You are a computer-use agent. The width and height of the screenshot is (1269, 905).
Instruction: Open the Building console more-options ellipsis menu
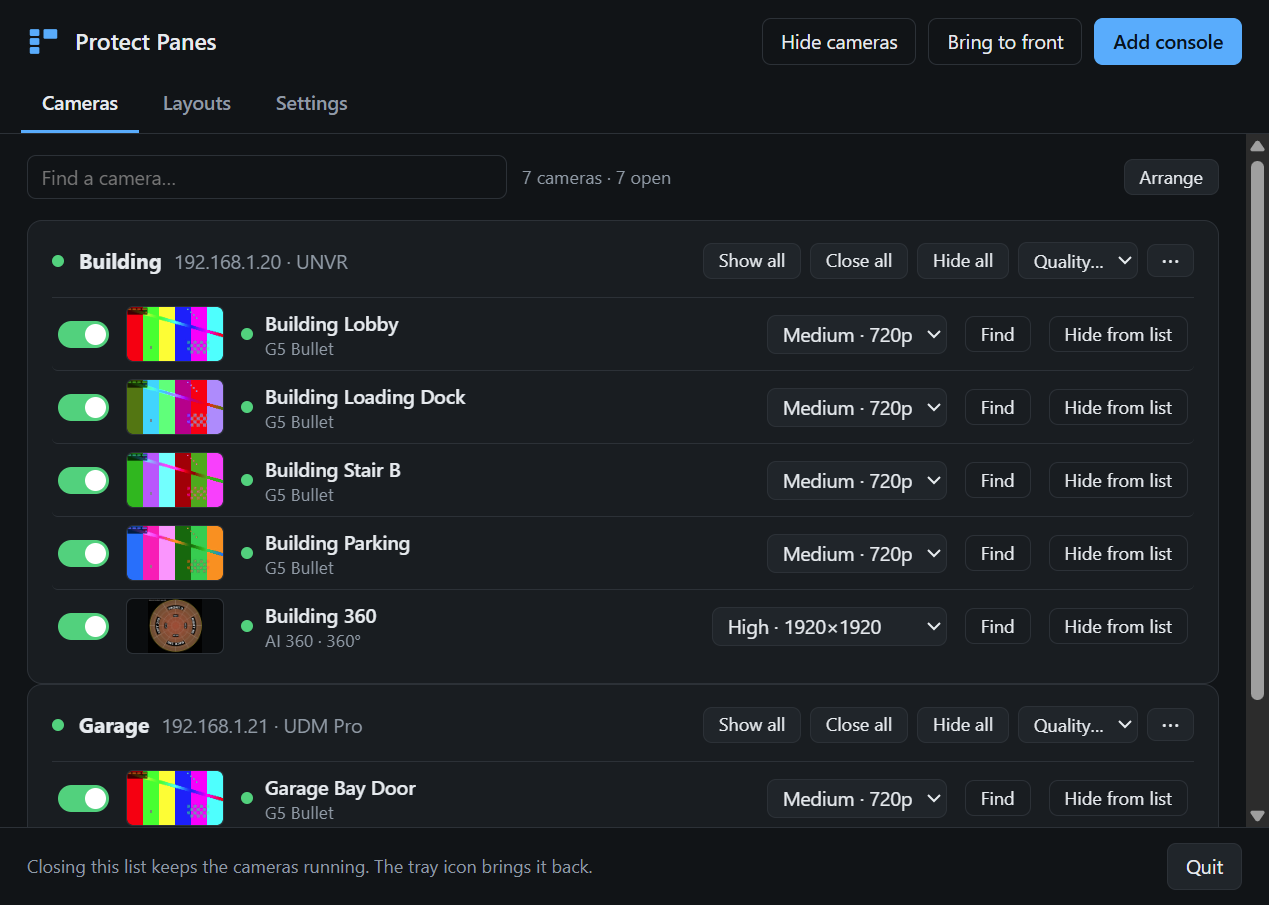(x=1170, y=261)
